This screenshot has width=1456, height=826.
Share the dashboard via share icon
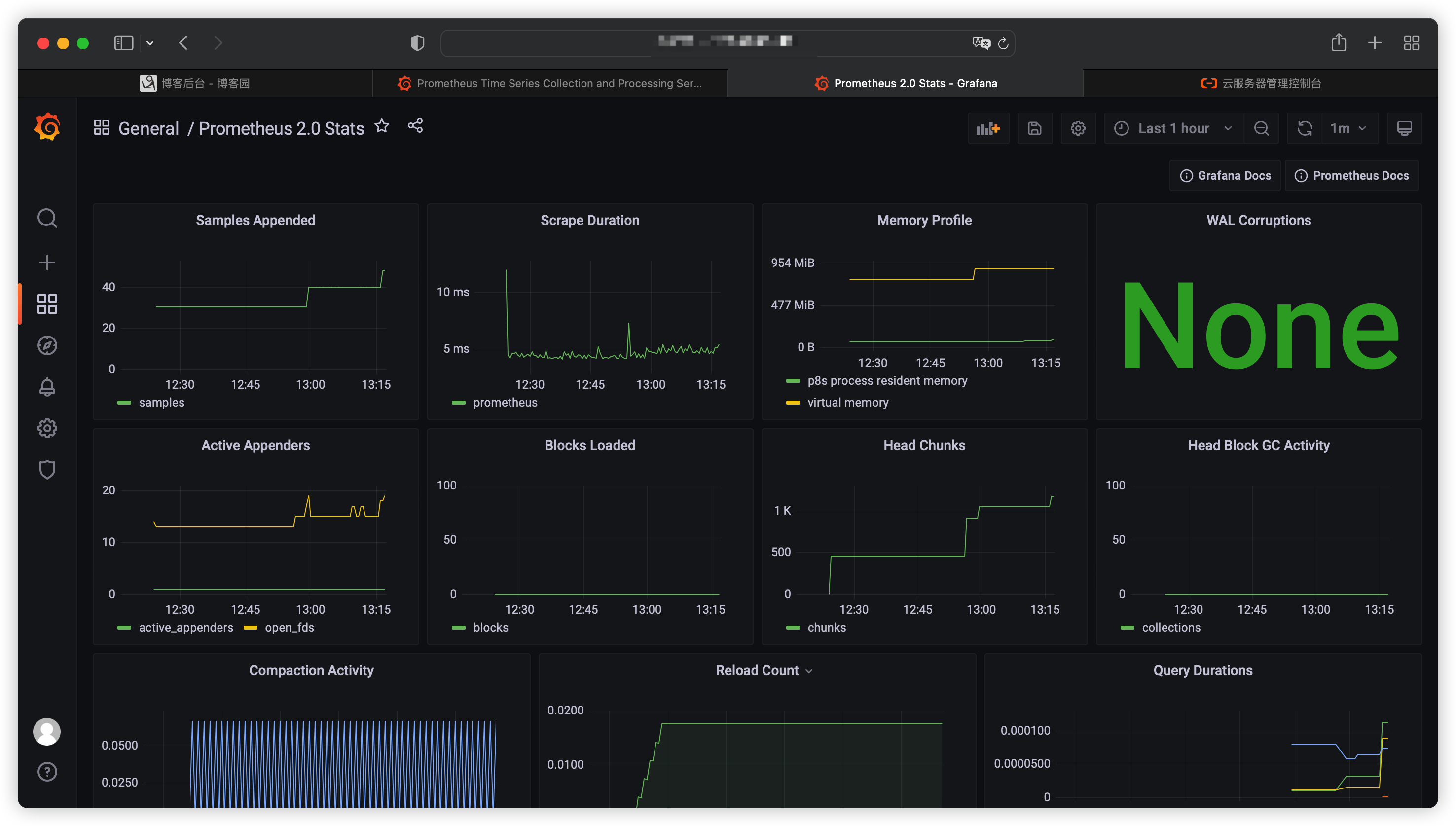416,126
